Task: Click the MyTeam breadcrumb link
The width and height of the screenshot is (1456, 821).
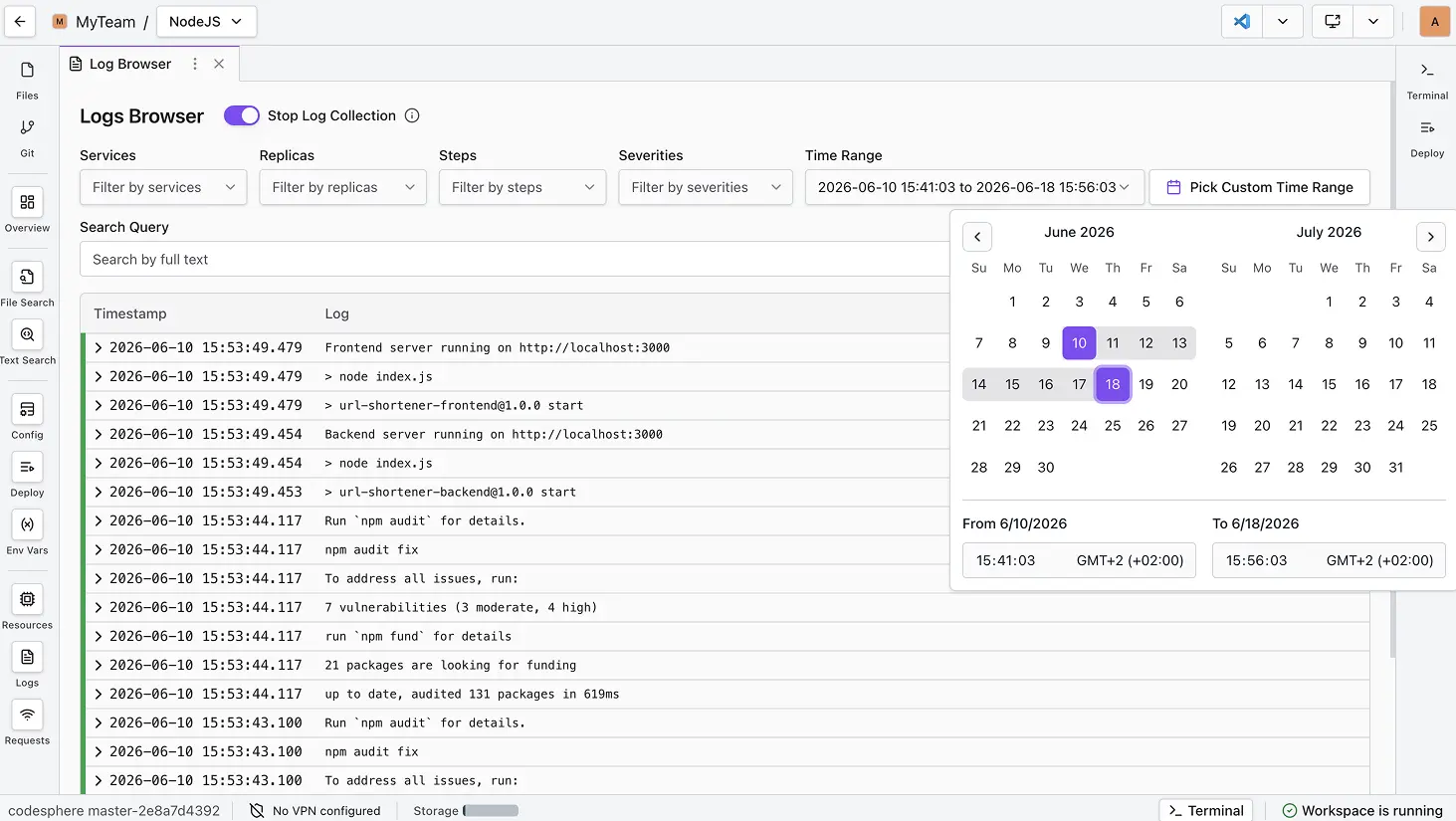Action: tap(105, 21)
